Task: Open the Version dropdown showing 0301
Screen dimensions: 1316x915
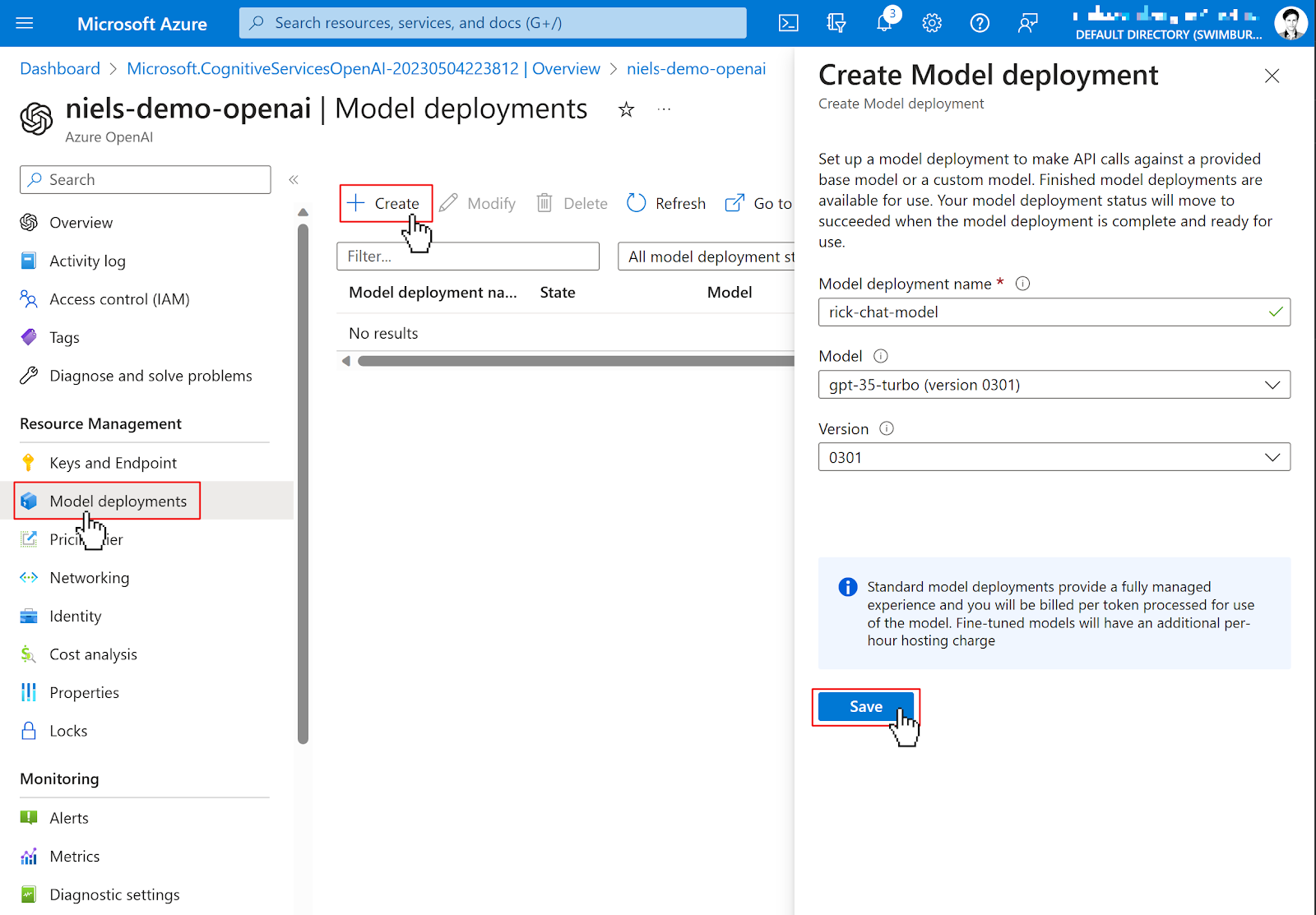Action: click(1054, 457)
